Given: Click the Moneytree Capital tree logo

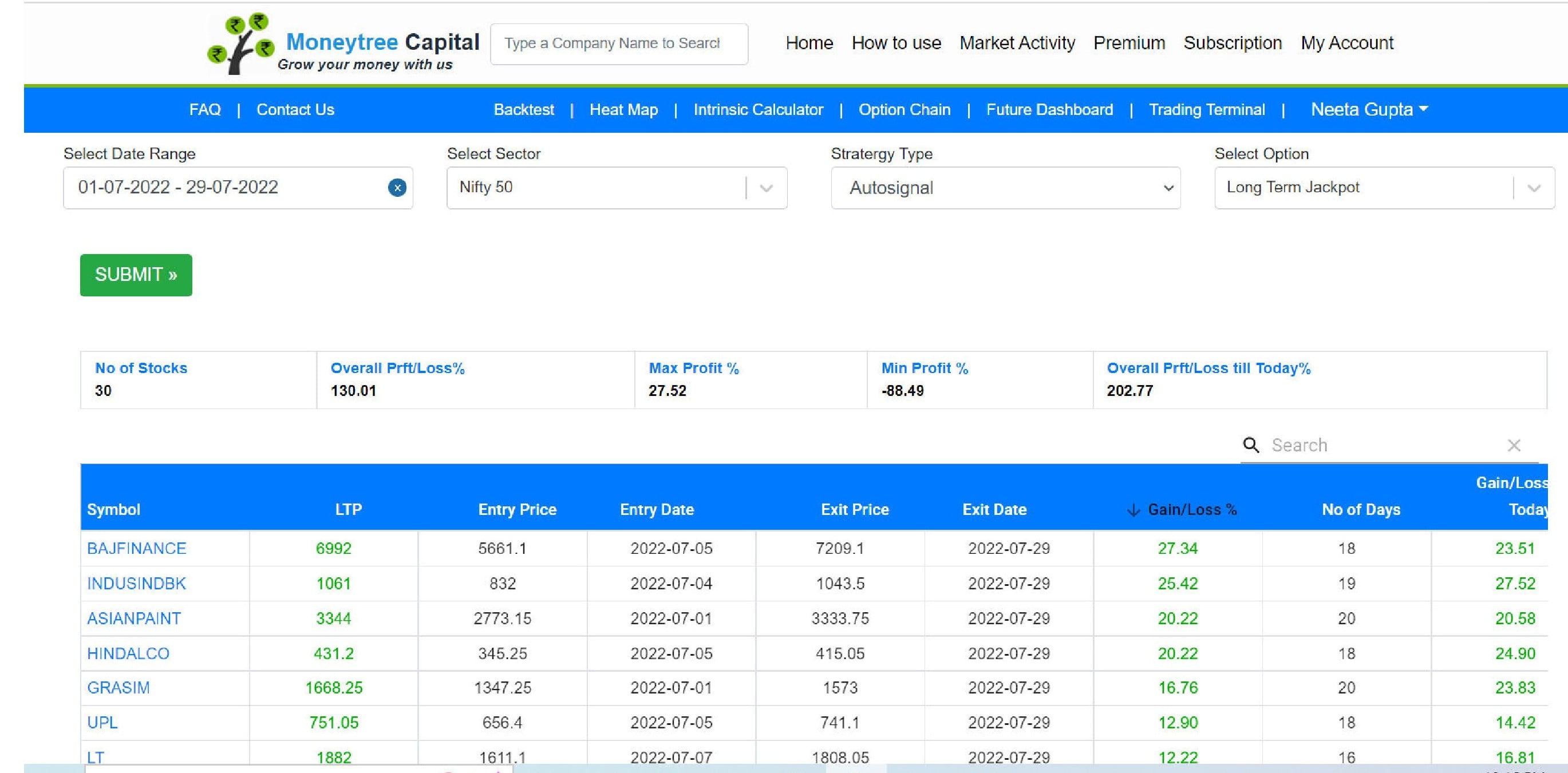Looking at the screenshot, I should (x=240, y=43).
